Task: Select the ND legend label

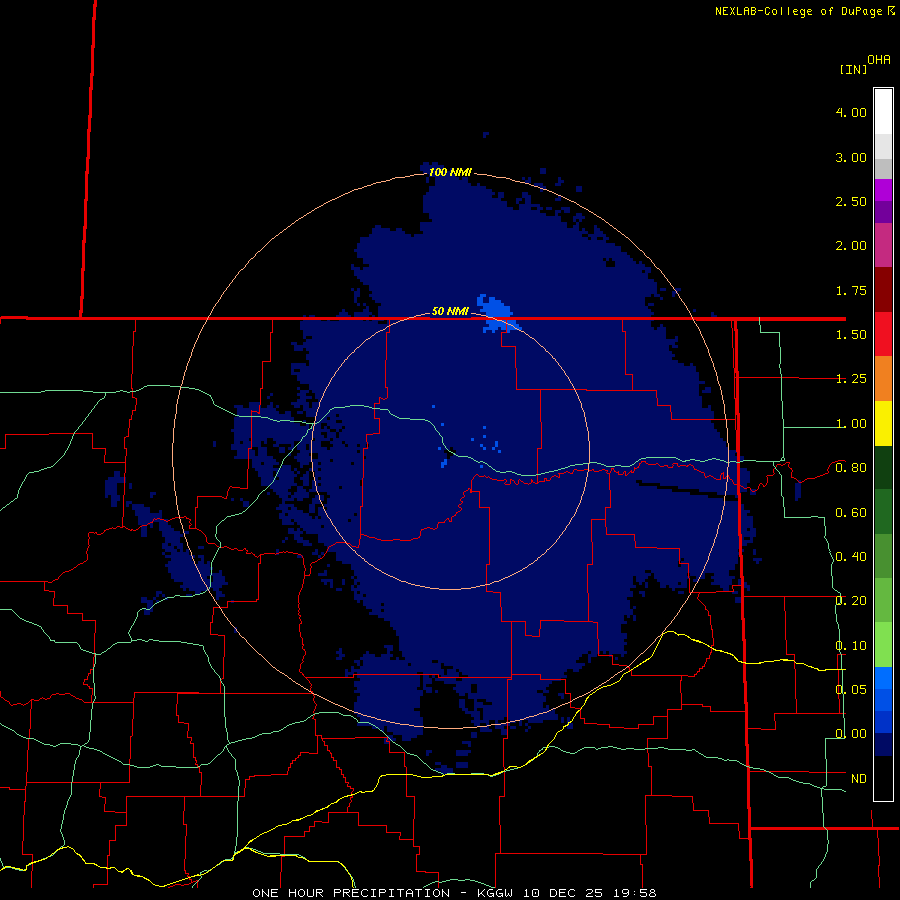Action: pyautogui.click(x=859, y=778)
